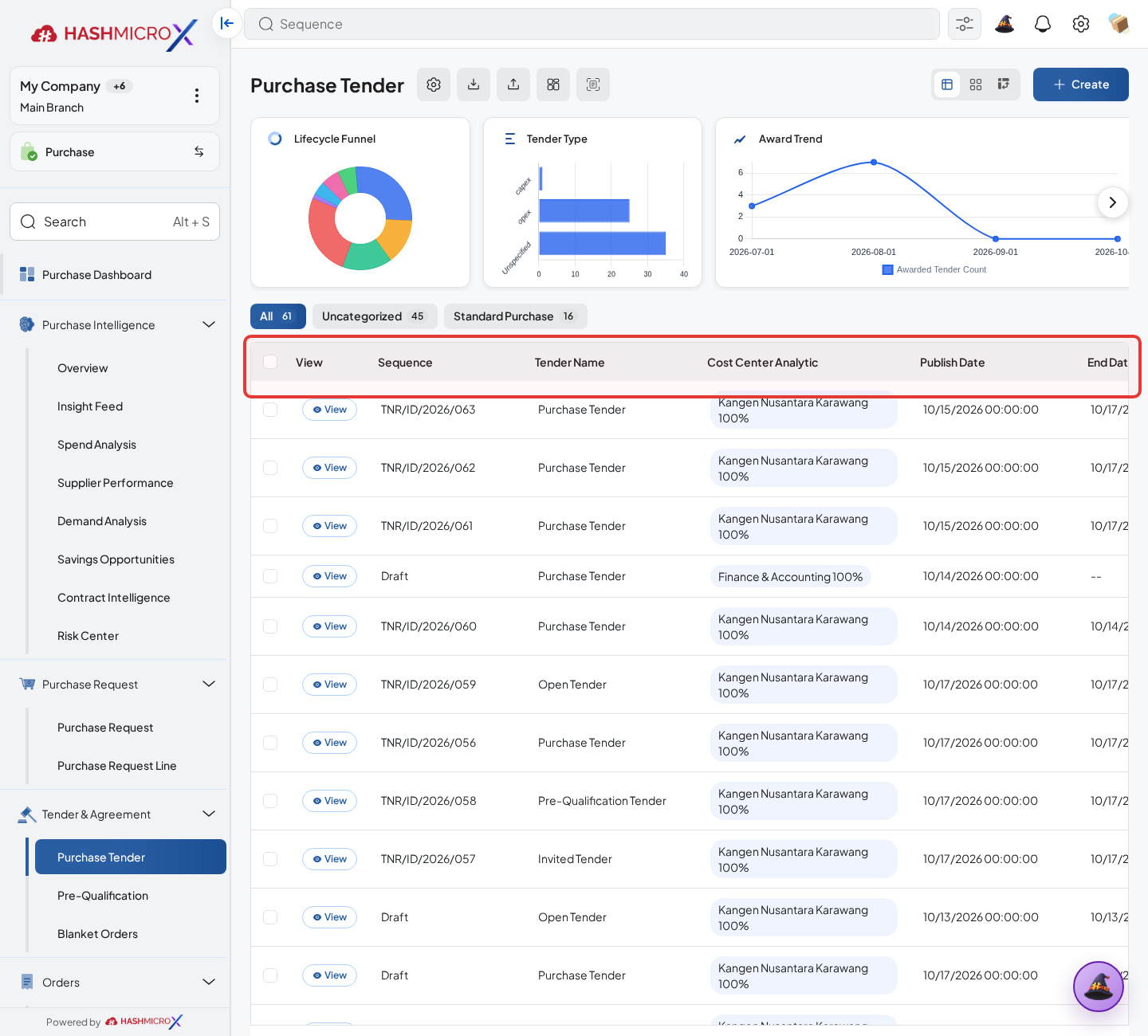The height and width of the screenshot is (1036, 1148).
Task: Toggle the select-all checkbox in table header
Action: pyautogui.click(x=270, y=362)
